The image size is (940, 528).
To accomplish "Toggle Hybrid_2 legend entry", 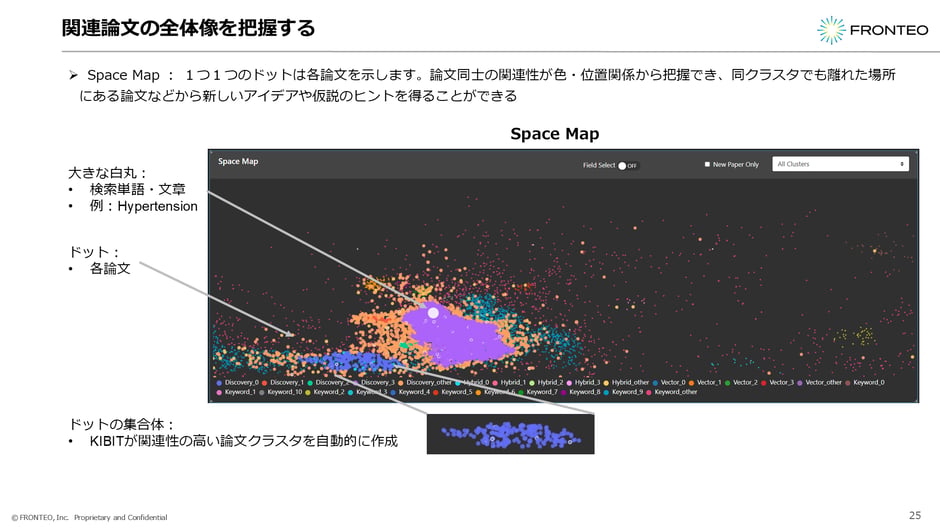I will pos(546,382).
